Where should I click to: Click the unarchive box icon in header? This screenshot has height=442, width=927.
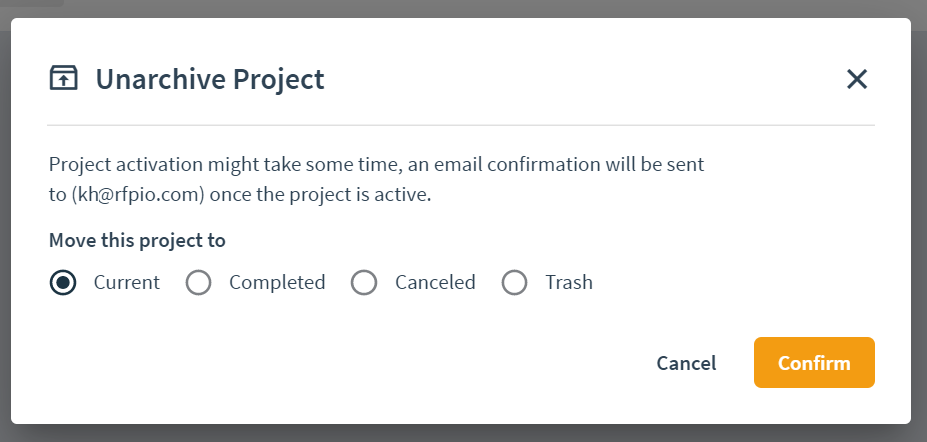pyautogui.click(x=63, y=78)
